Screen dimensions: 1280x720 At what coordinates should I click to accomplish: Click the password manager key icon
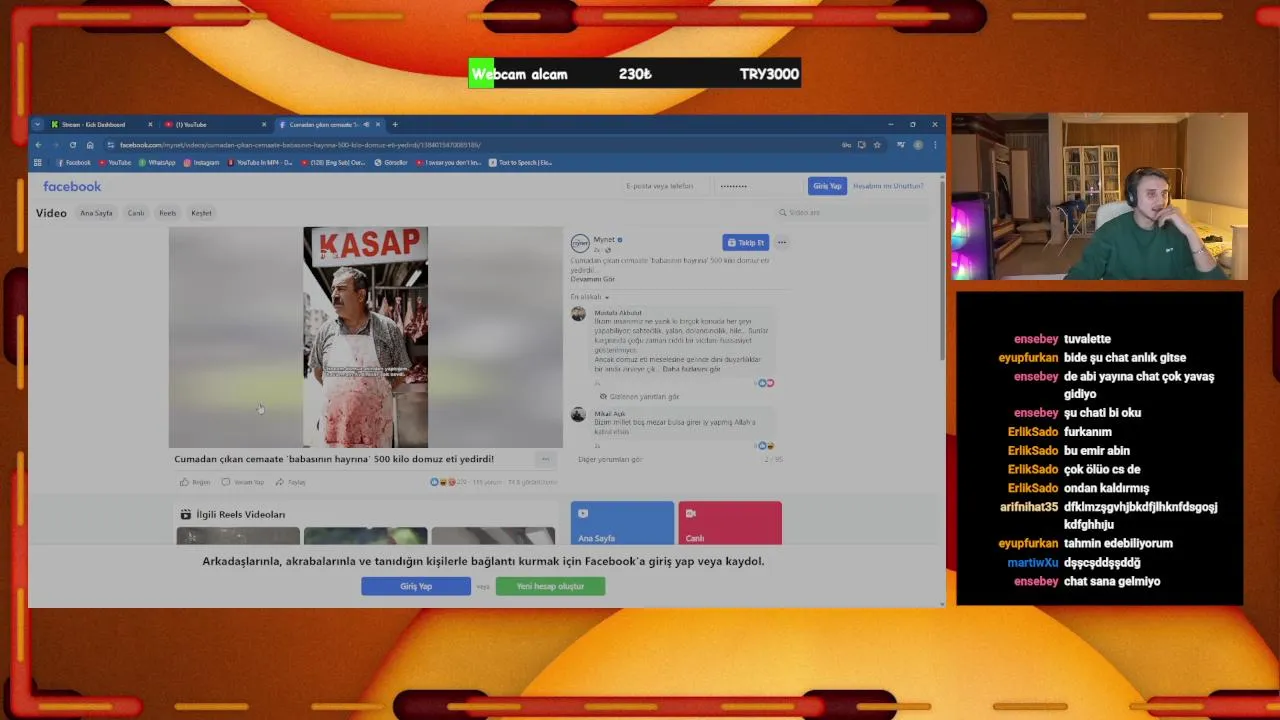(846, 145)
